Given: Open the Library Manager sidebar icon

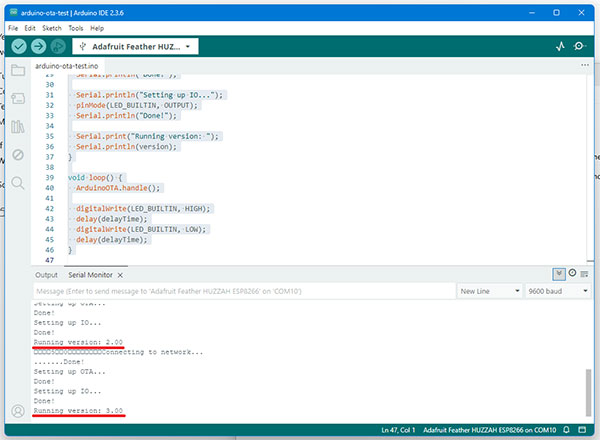Looking at the screenshot, I should pos(18,127).
